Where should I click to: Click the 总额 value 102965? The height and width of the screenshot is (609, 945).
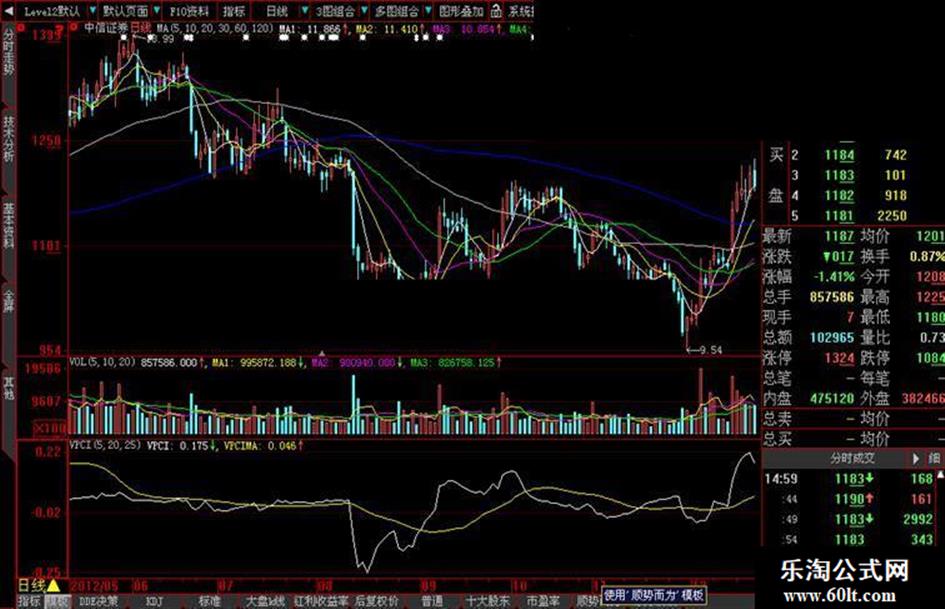click(832, 337)
